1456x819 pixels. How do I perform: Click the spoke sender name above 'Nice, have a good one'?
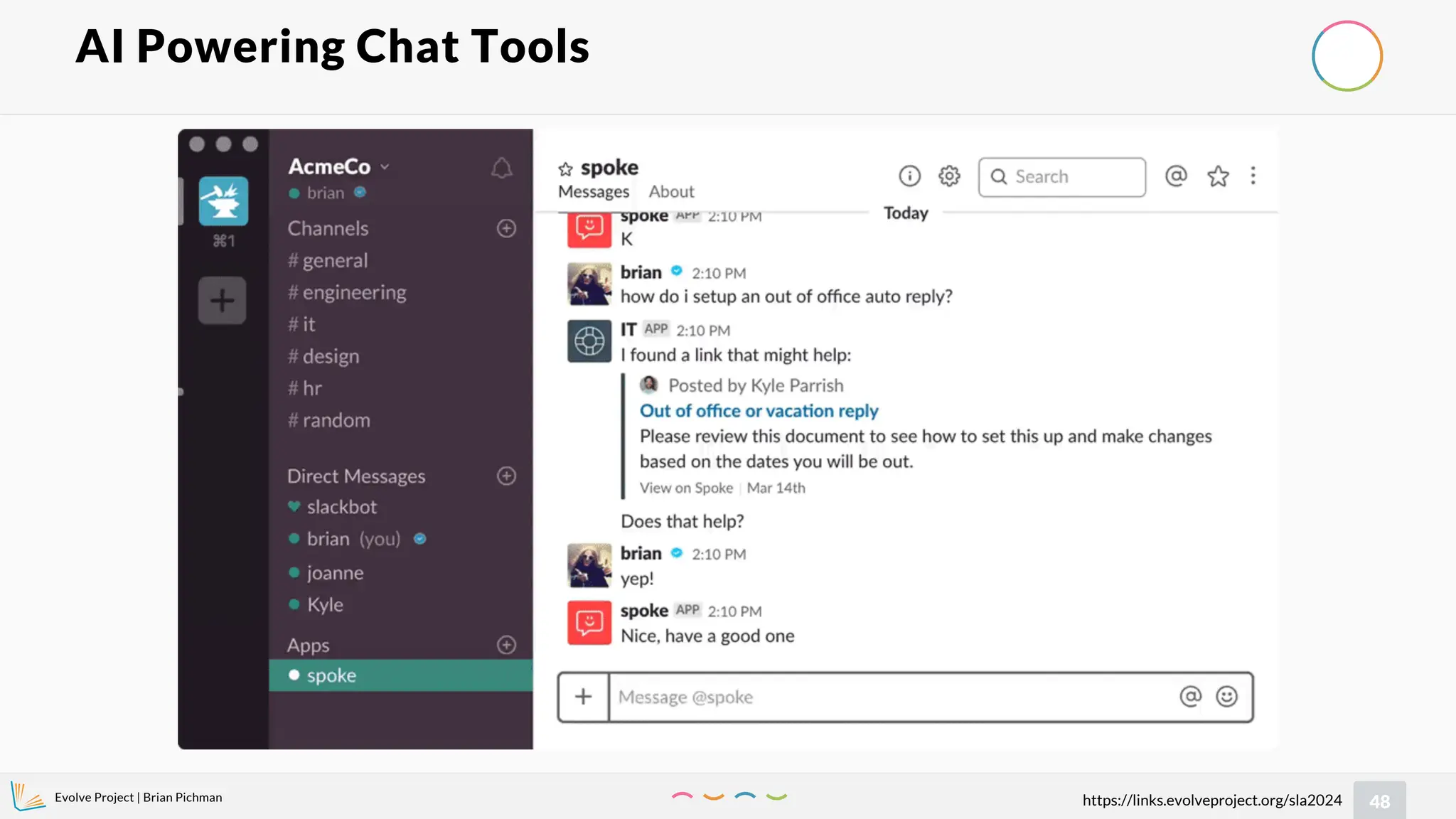click(644, 611)
